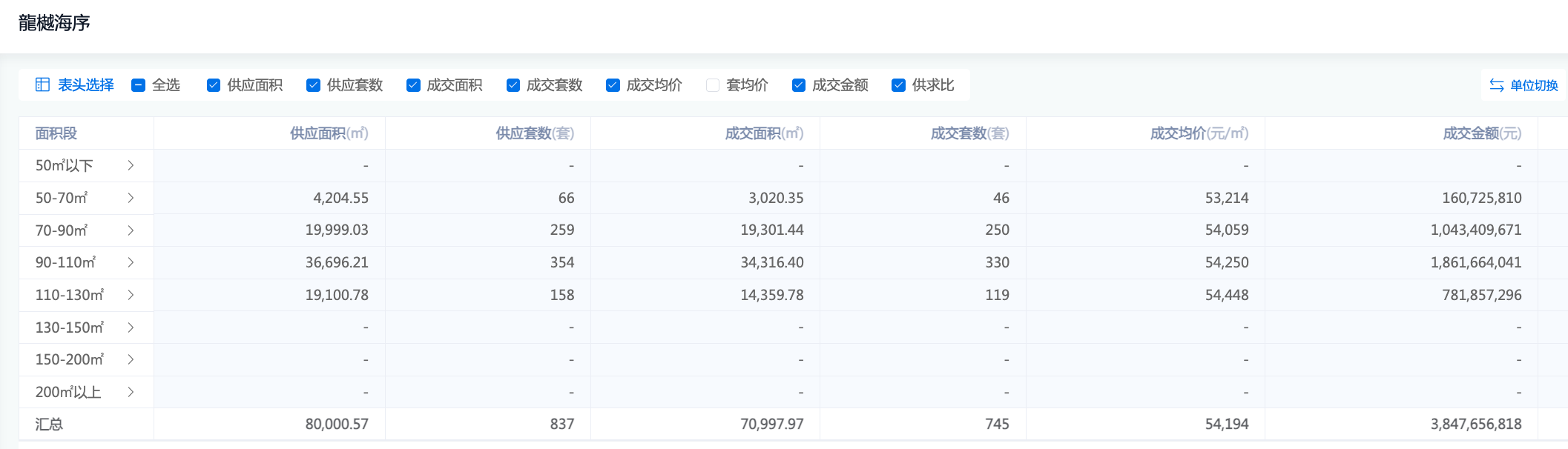The height and width of the screenshot is (449, 1568).
Task: Click the 36,696.21 supply area cell
Action: point(337,262)
